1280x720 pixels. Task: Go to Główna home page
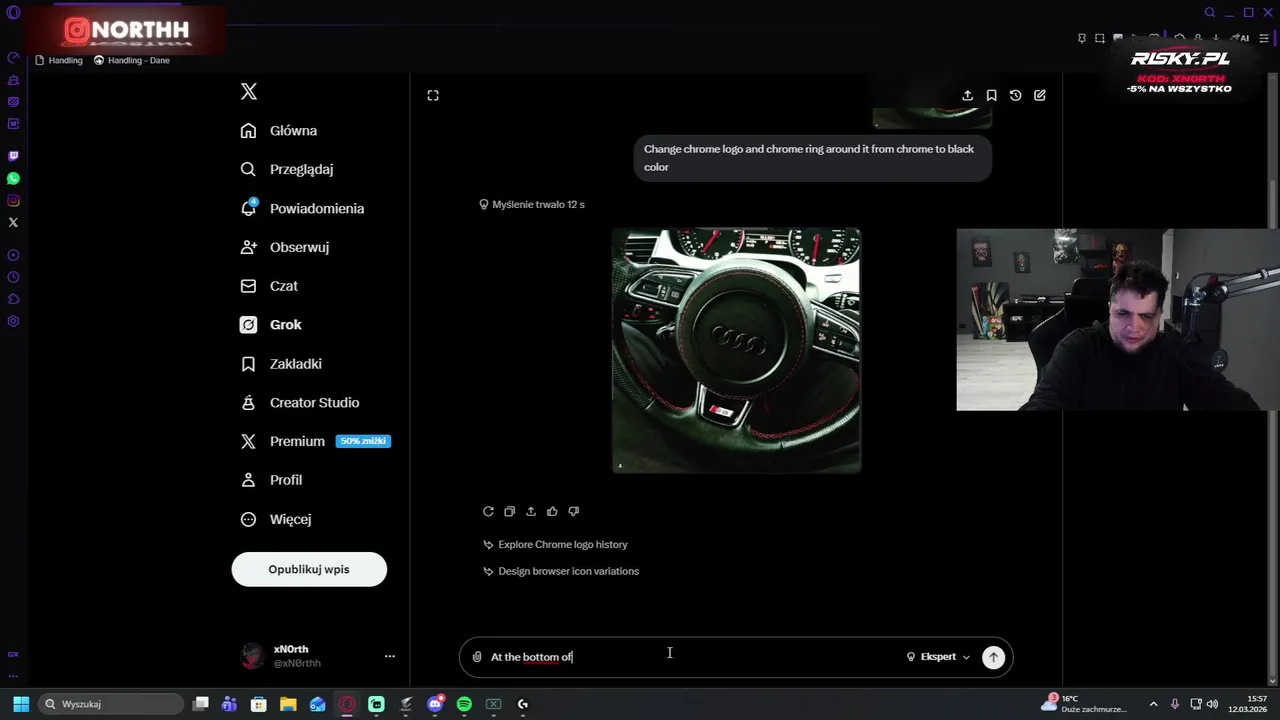pyautogui.click(x=278, y=131)
